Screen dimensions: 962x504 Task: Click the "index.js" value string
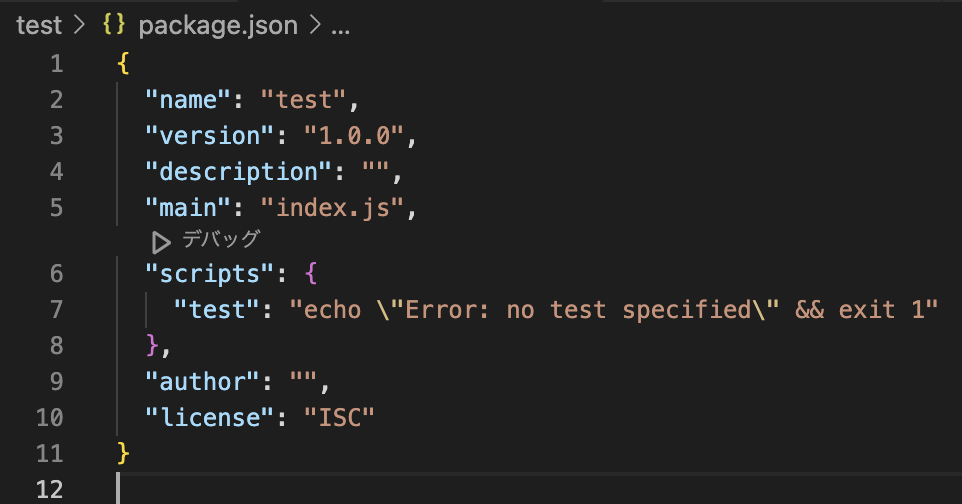332,208
